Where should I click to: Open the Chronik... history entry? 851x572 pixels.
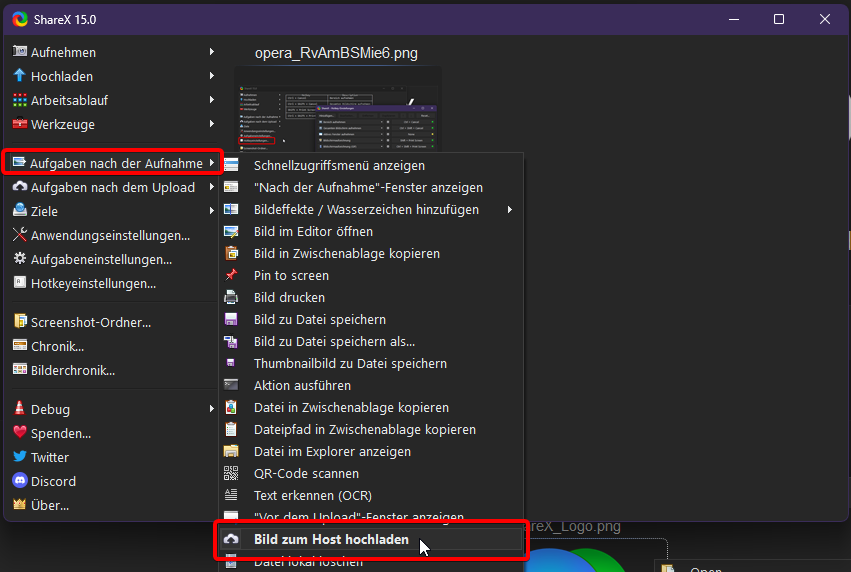point(57,346)
